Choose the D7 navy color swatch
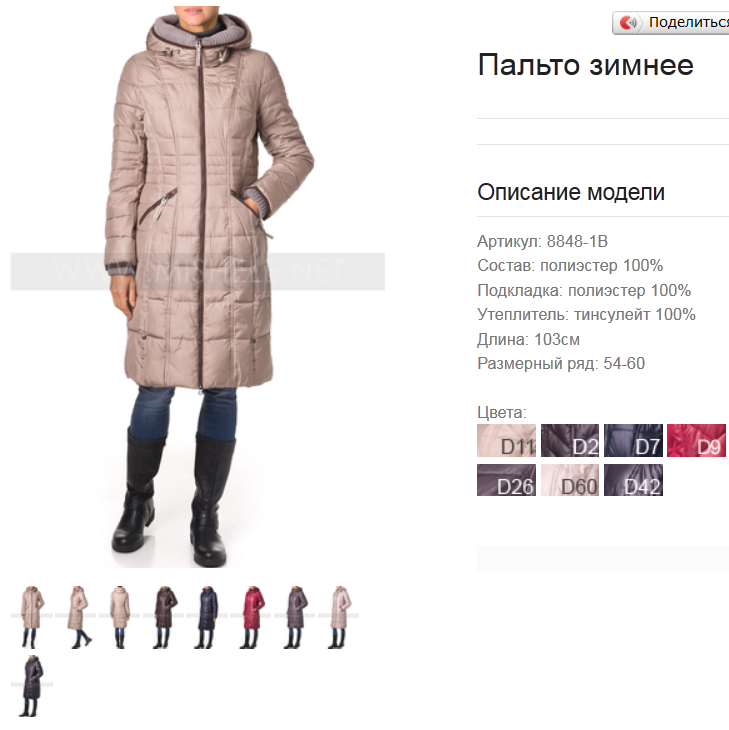The height and width of the screenshot is (730, 729). click(633, 440)
